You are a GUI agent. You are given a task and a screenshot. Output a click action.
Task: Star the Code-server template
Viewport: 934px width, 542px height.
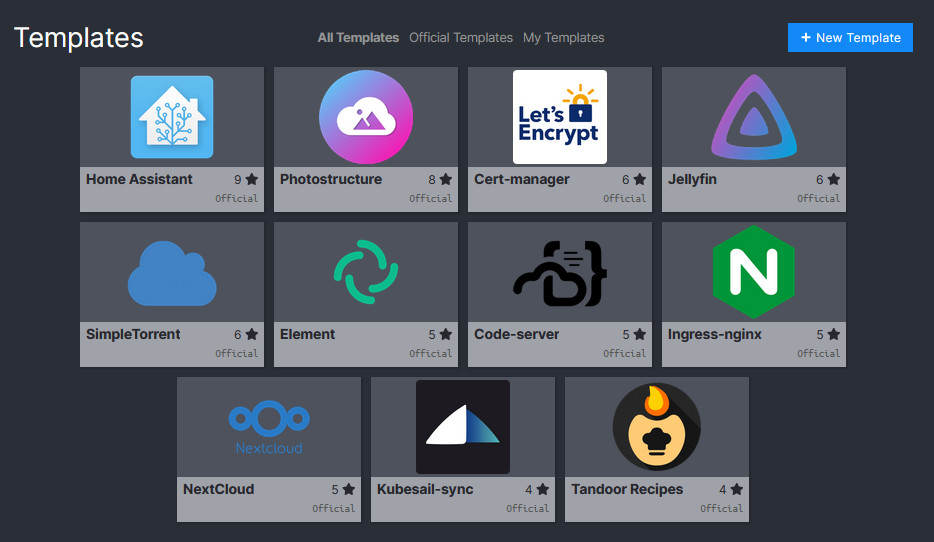point(640,334)
